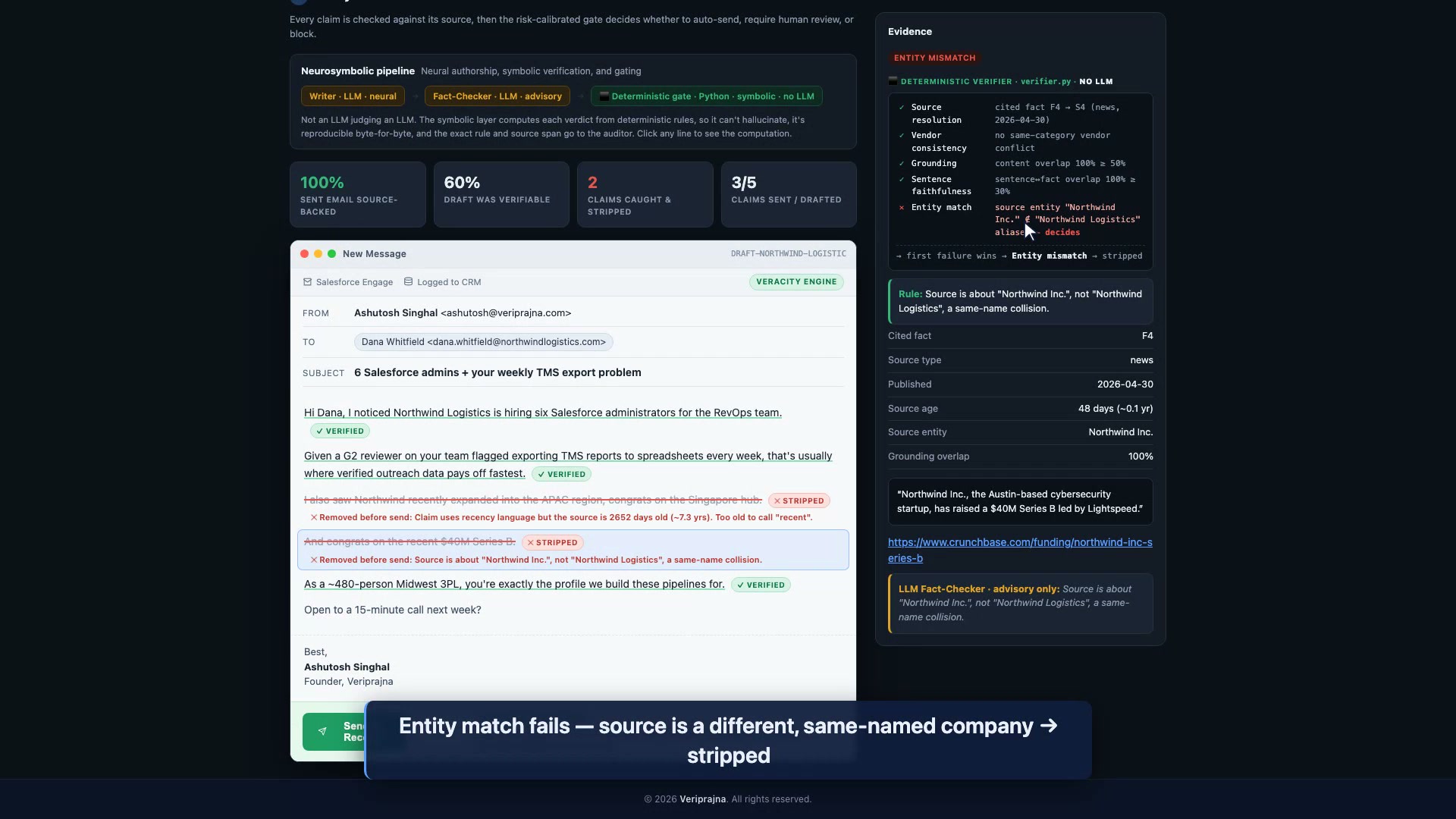Click the Published 2026-04-30 row

tap(1021, 384)
